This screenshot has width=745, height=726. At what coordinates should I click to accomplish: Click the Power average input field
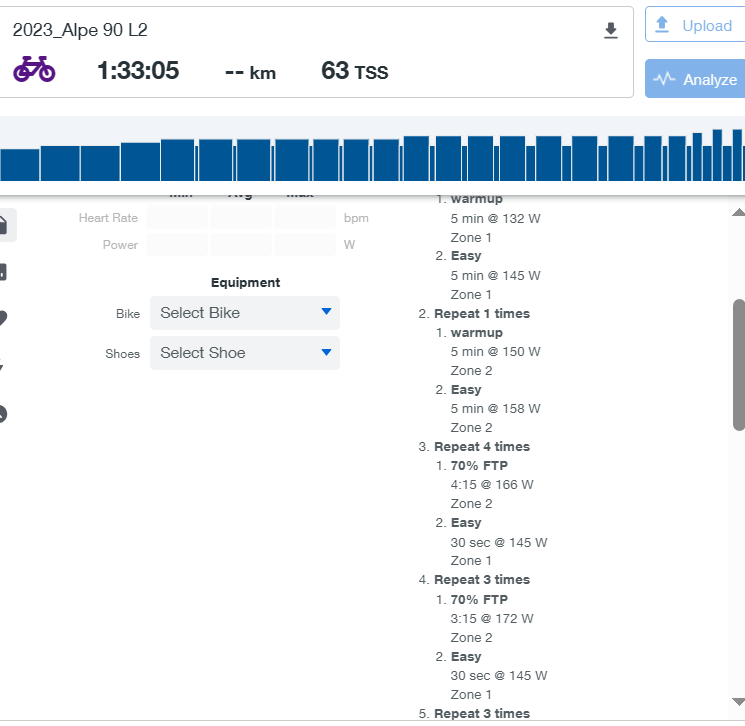[x=241, y=245]
